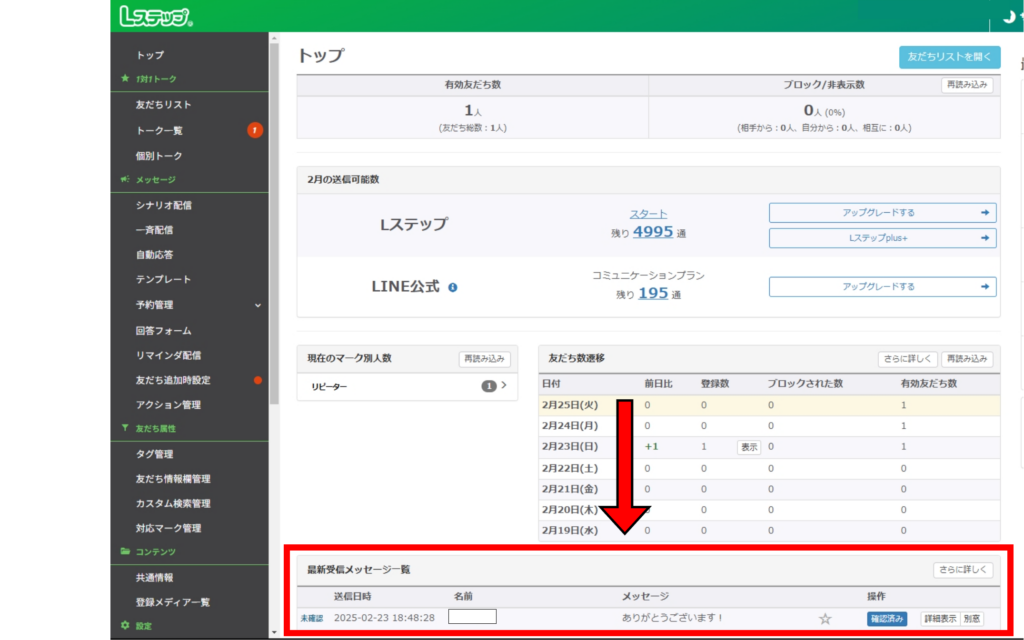
Task: Open the スタート plan link
Action: 648,214
